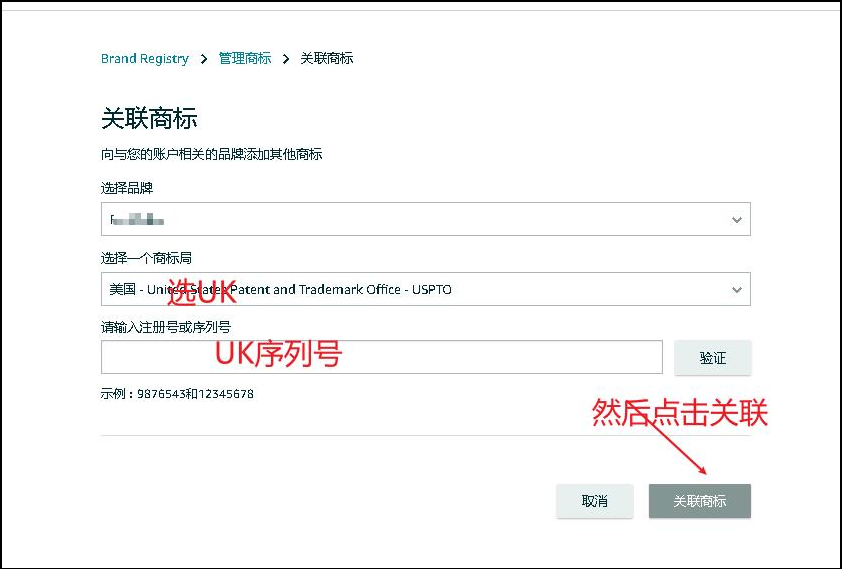Click the trademark office dropdown's down arrow
This screenshot has width=842, height=569.
[x=737, y=289]
